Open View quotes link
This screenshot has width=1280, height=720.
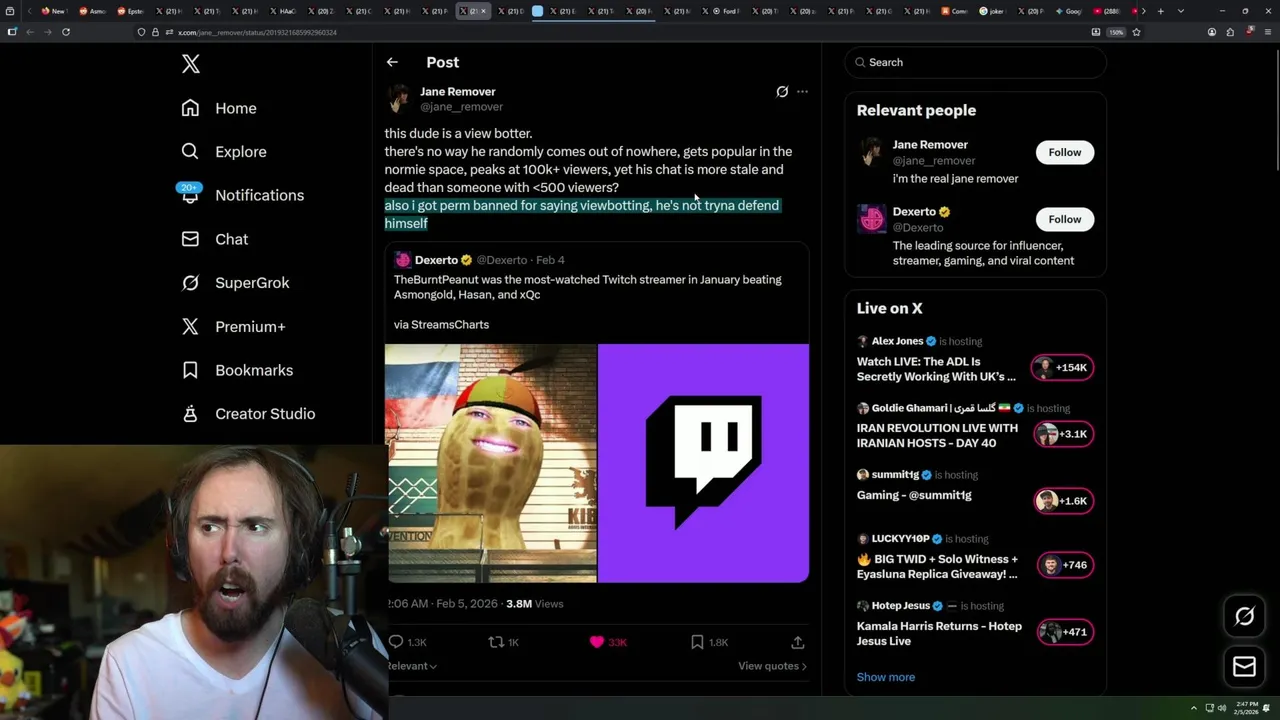772,666
